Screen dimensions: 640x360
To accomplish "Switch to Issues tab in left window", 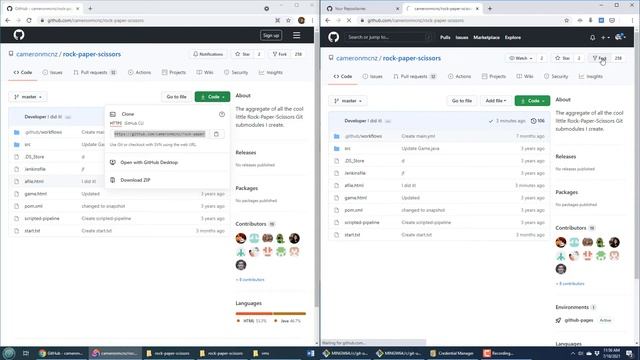I will [52, 73].
